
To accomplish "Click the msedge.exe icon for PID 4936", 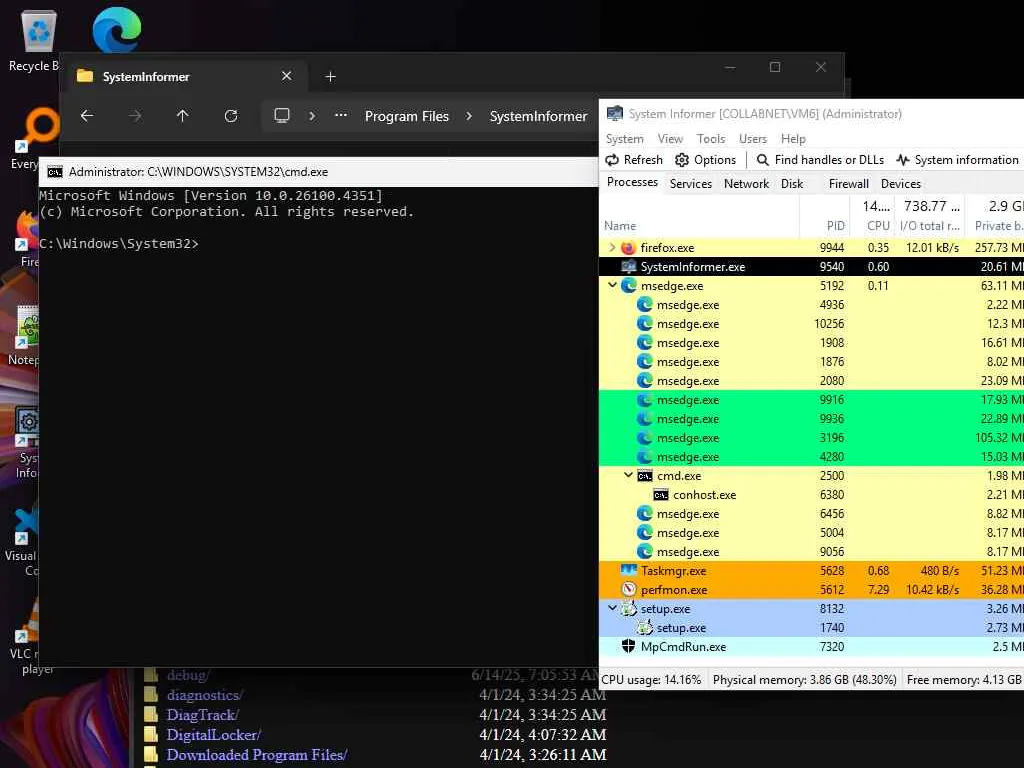I will click(645, 304).
